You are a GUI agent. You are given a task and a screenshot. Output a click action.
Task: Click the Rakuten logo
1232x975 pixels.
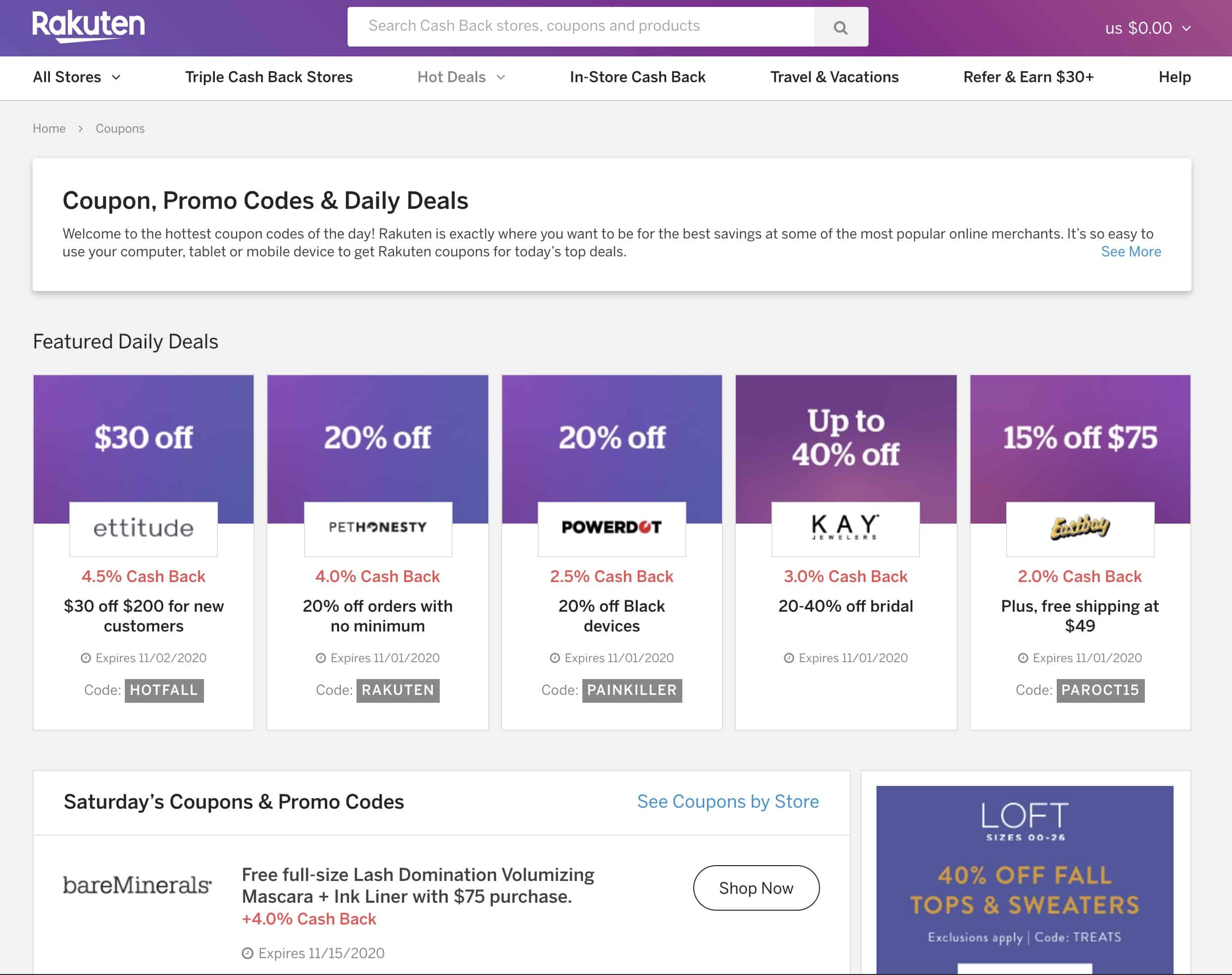tap(89, 26)
